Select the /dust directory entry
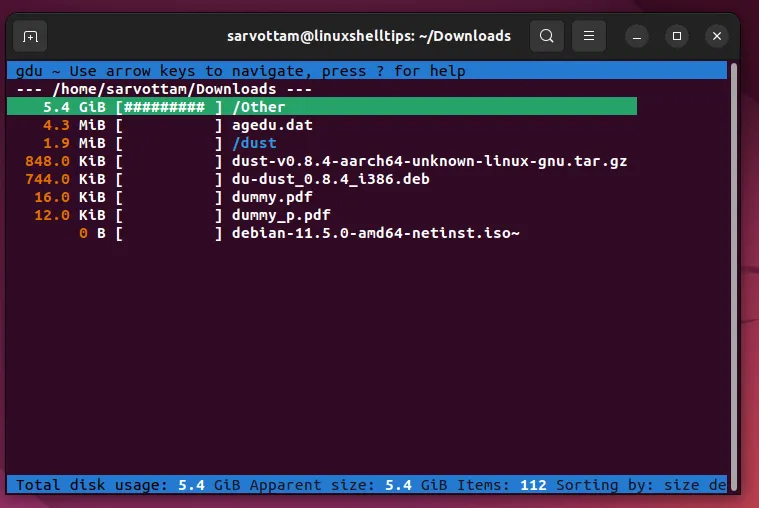This screenshot has width=759, height=508. point(254,143)
